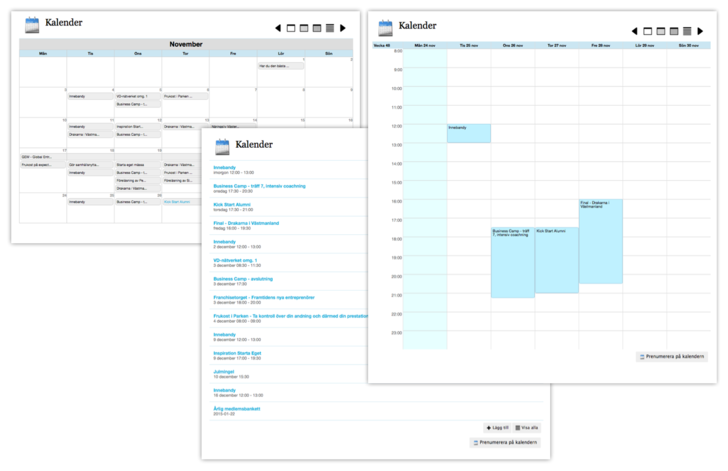
Task: Open 'Final - Drakarna' event block in week view
Action: coord(600,240)
